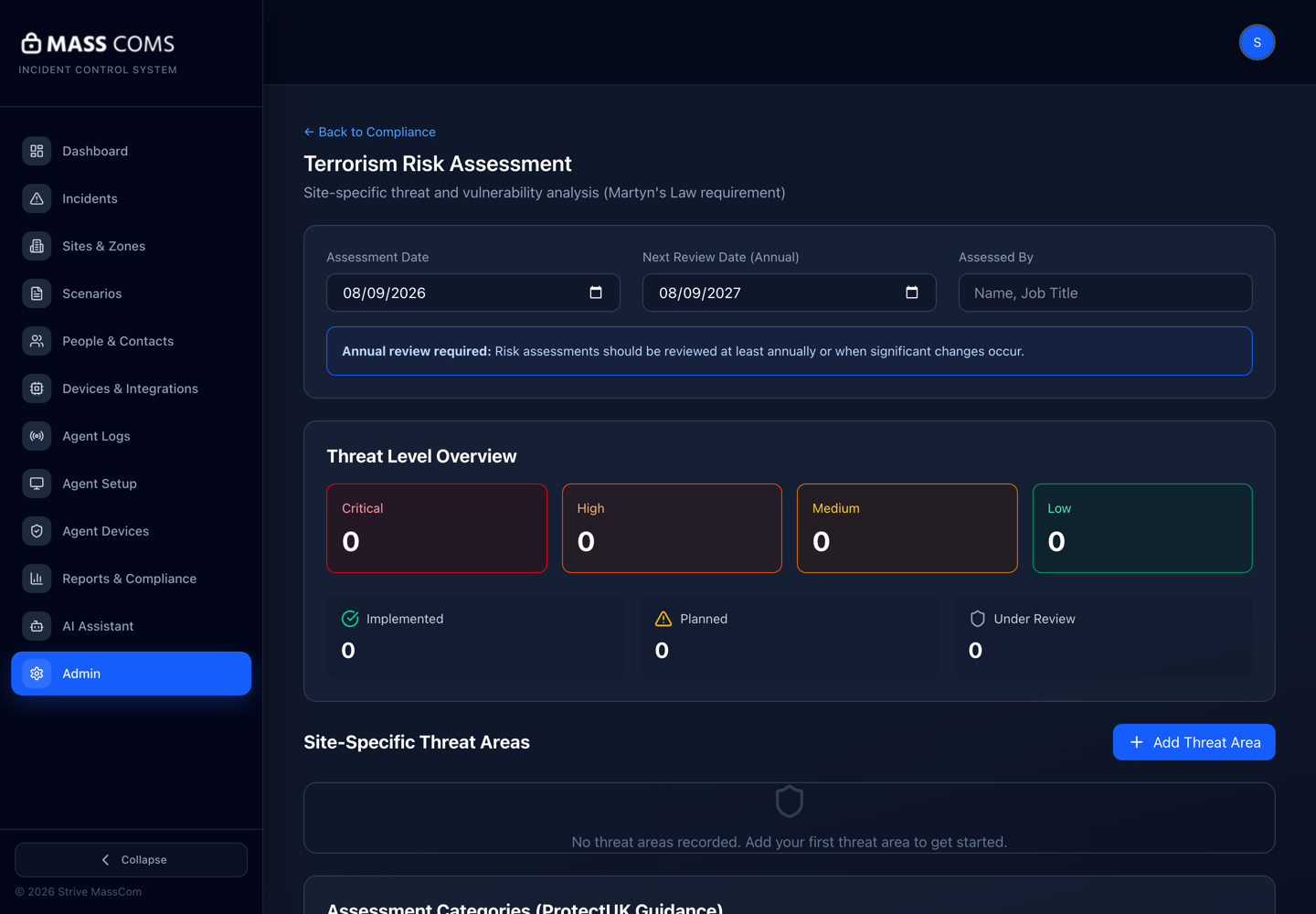1316x914 pixels.
Task: Click the Martyn's Law requirement subtitle
Action: [x=545, y=193]
